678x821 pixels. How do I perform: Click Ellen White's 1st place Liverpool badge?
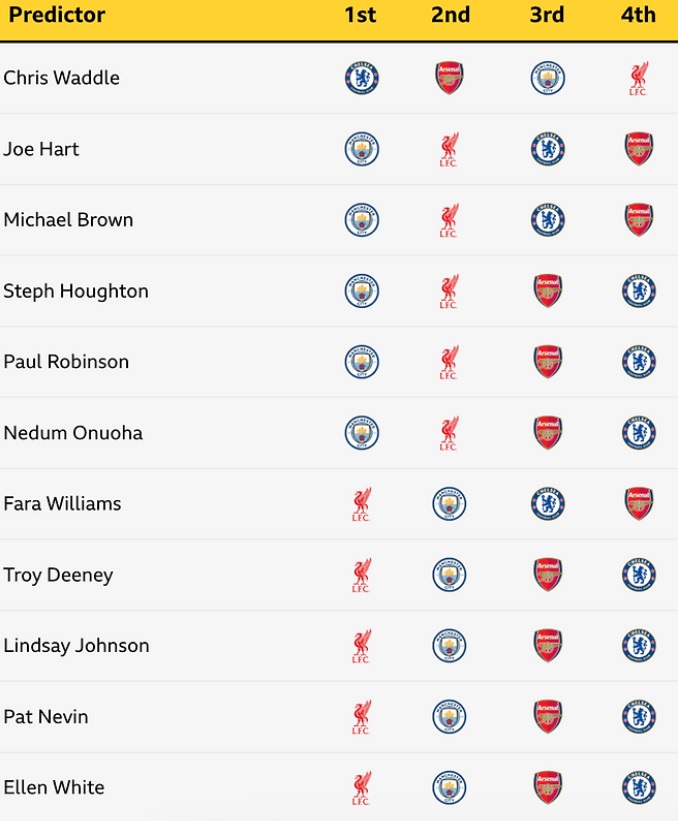tap(361, 788)
